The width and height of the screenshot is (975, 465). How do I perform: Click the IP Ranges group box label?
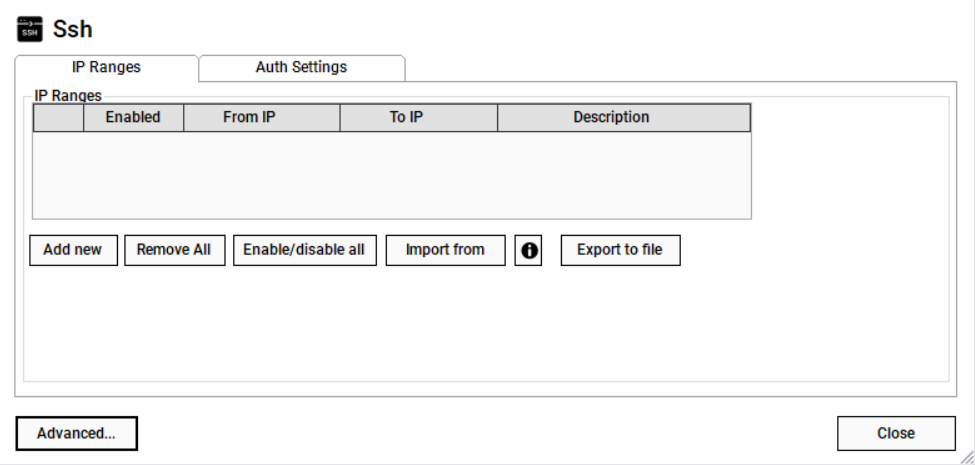68,96
